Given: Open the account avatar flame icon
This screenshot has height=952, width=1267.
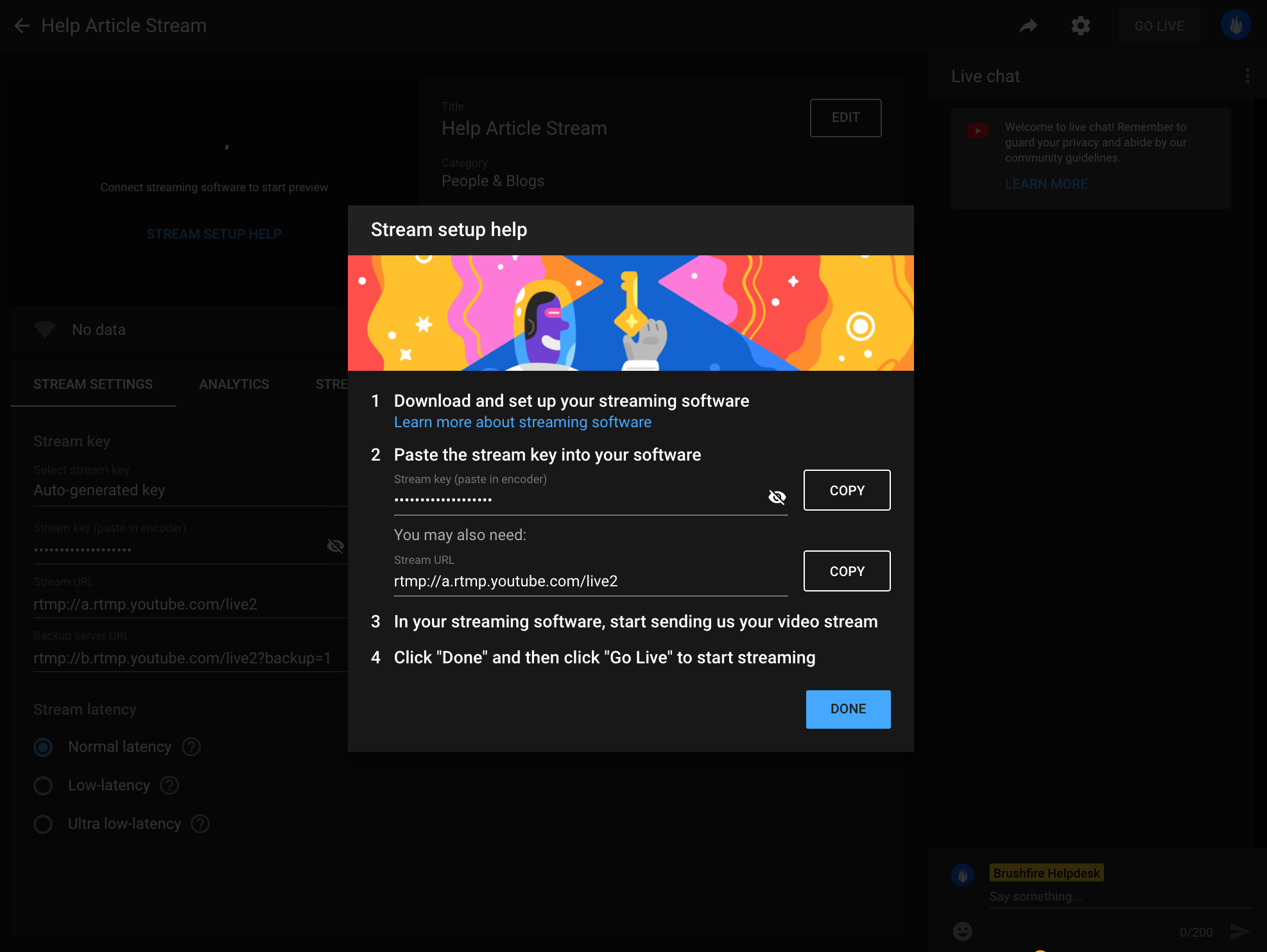Looking at the screenshot, I should 1236,25.
